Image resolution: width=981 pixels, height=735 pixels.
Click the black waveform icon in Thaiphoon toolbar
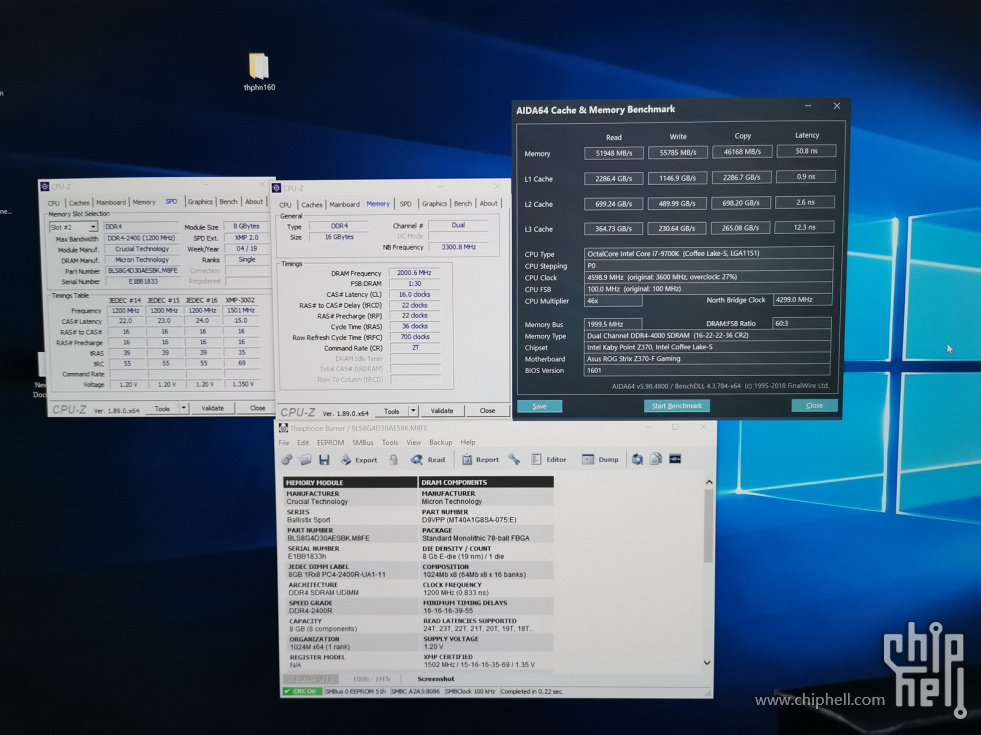click(x=675, y=459)
